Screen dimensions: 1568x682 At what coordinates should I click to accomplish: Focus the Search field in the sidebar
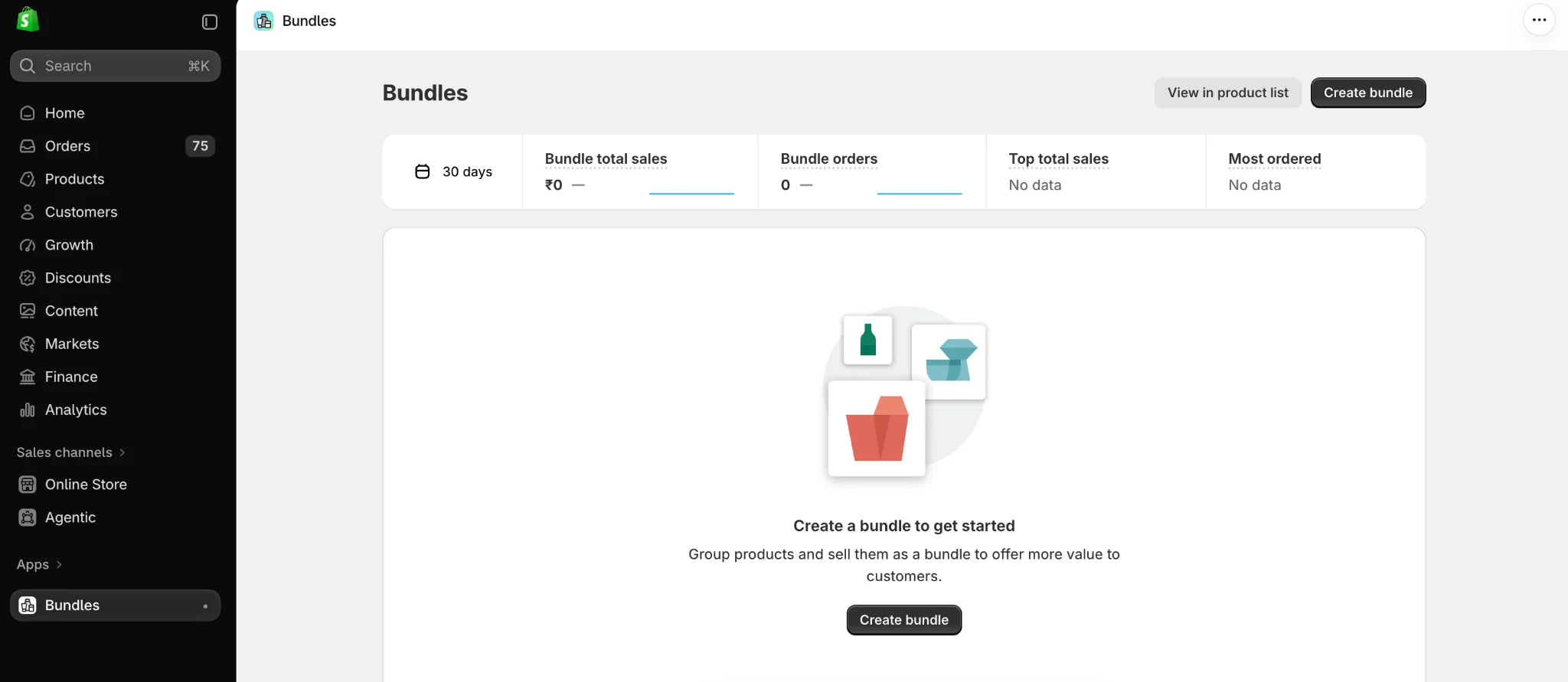(116, 66)
